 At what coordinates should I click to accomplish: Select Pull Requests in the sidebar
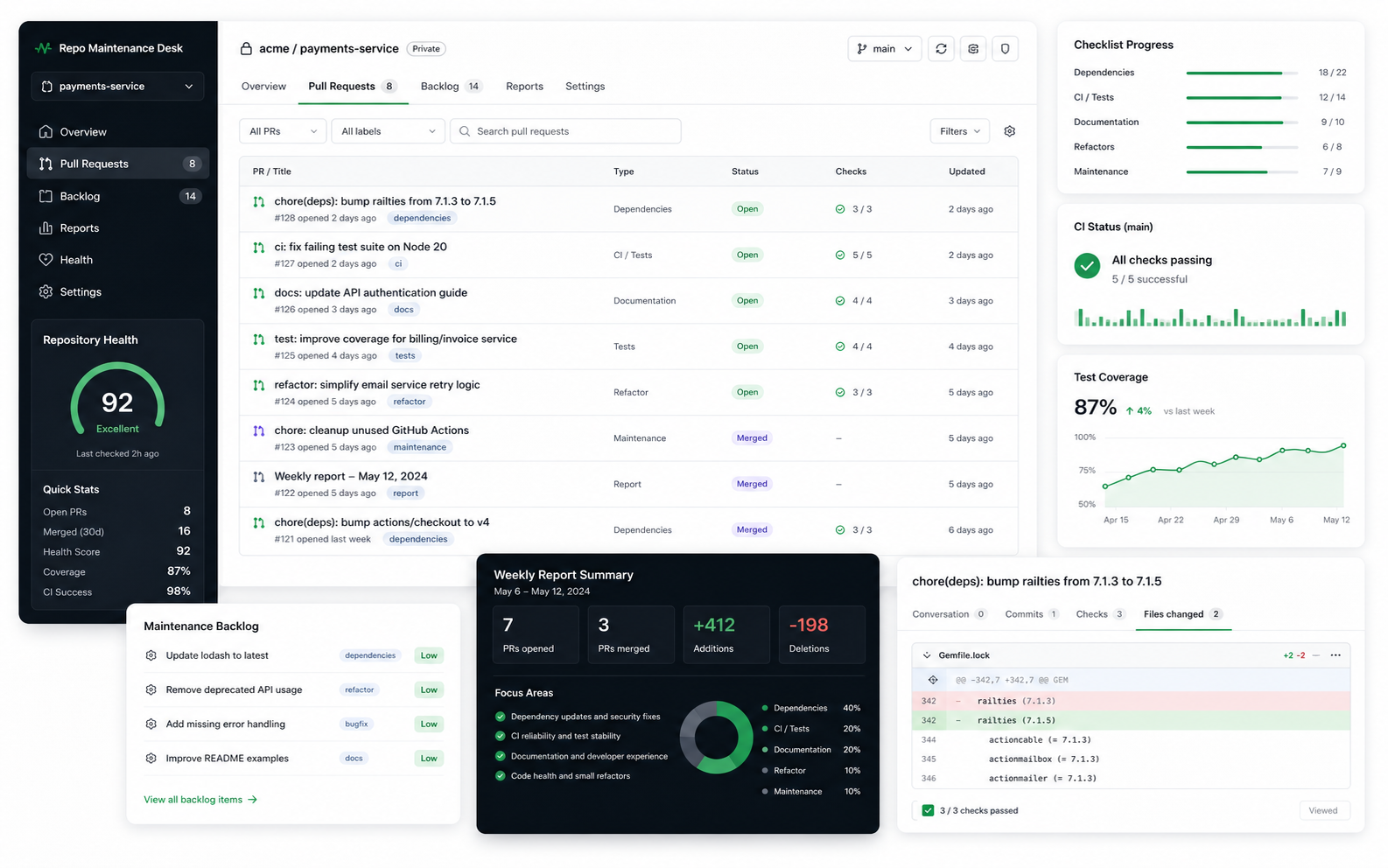119,164
